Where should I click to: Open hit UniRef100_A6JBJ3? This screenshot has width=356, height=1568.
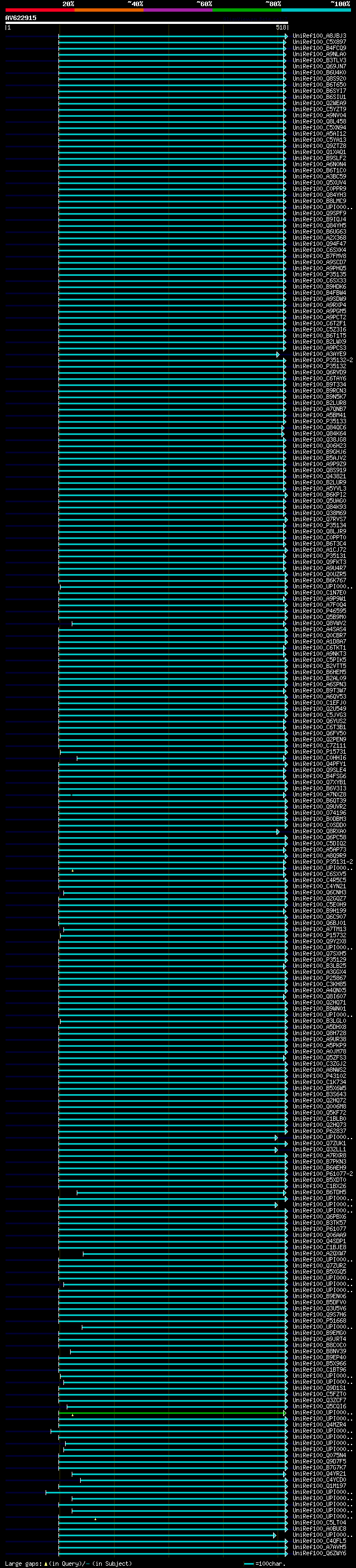click(x=319, y=36)
